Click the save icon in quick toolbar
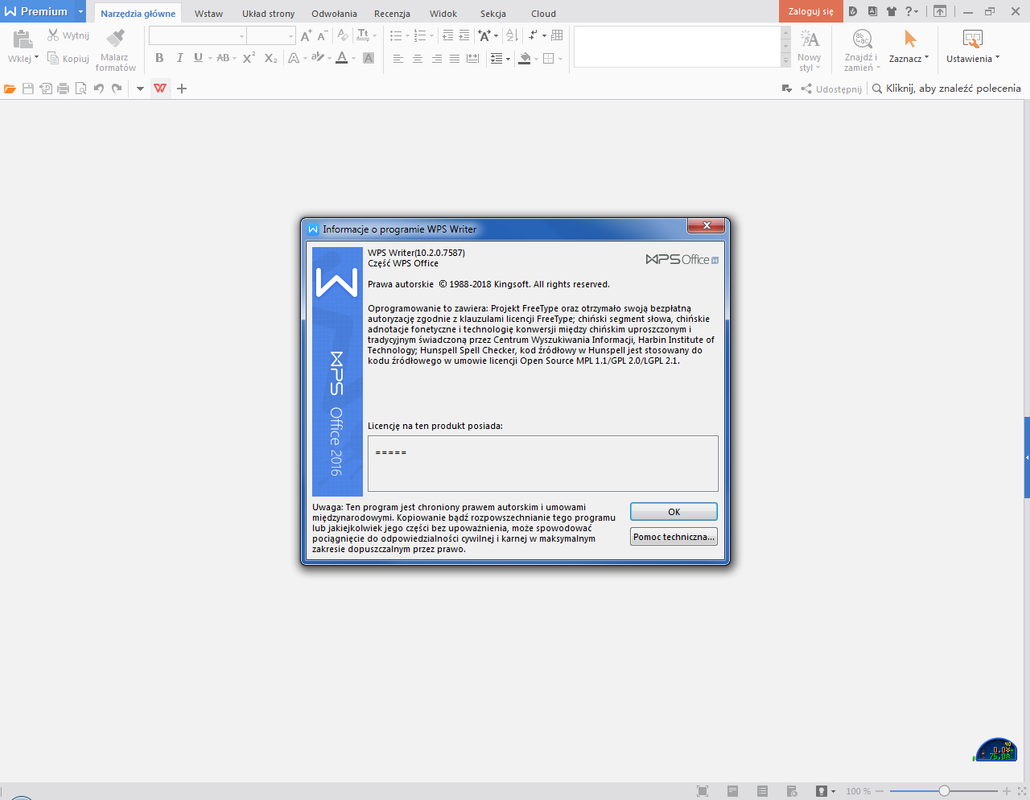Screen dimensions: 1030x800 [x=28, y=89]
